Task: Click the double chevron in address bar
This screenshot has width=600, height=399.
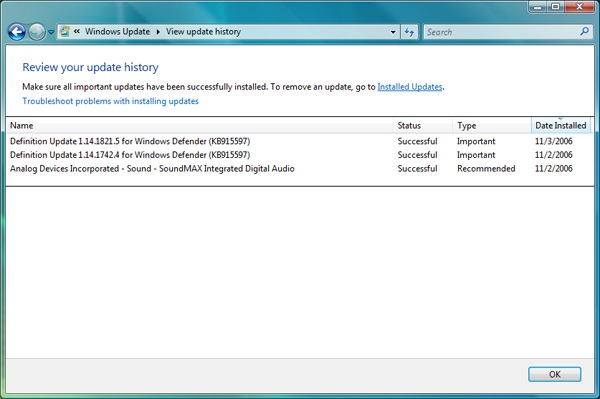Action: [77, 31]
